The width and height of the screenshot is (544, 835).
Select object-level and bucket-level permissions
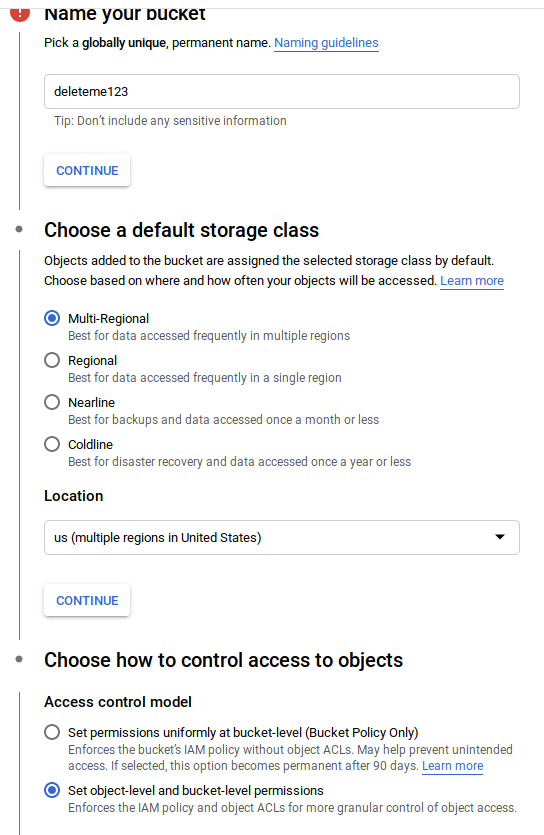click(x=52, y=790)
